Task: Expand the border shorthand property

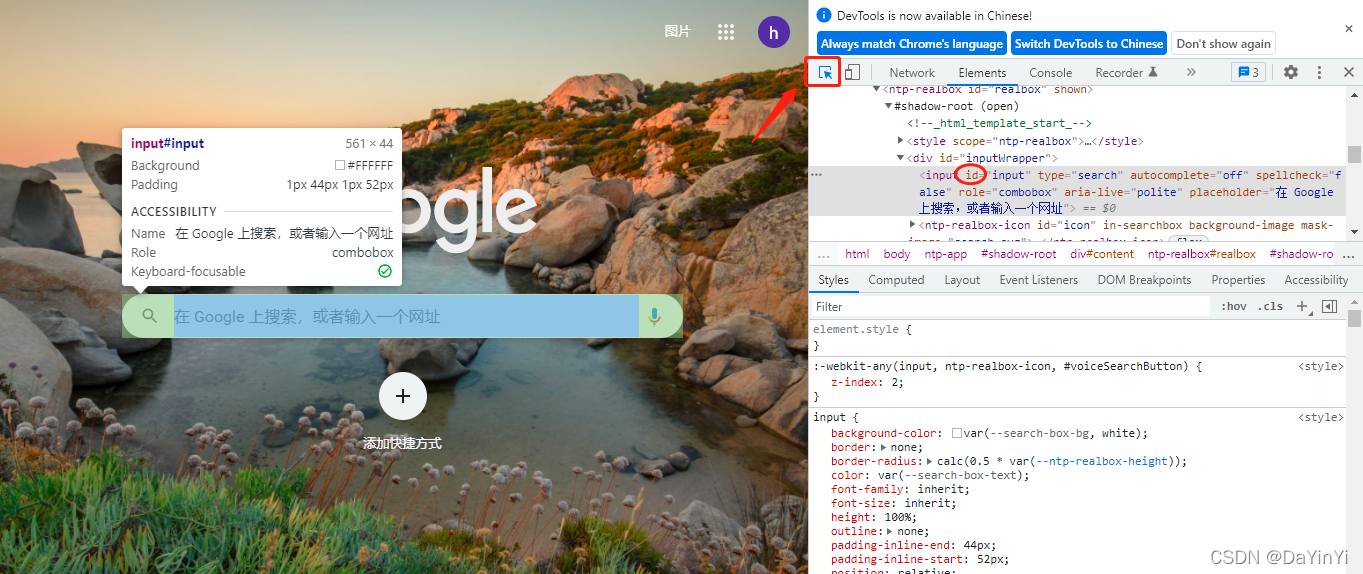Action: click(884, 447)
